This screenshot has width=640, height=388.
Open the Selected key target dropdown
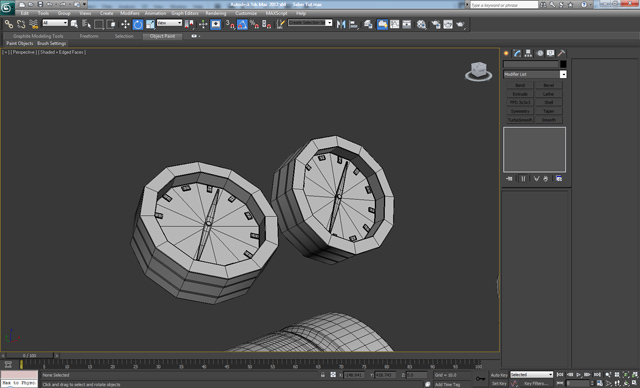click(531, 375)
